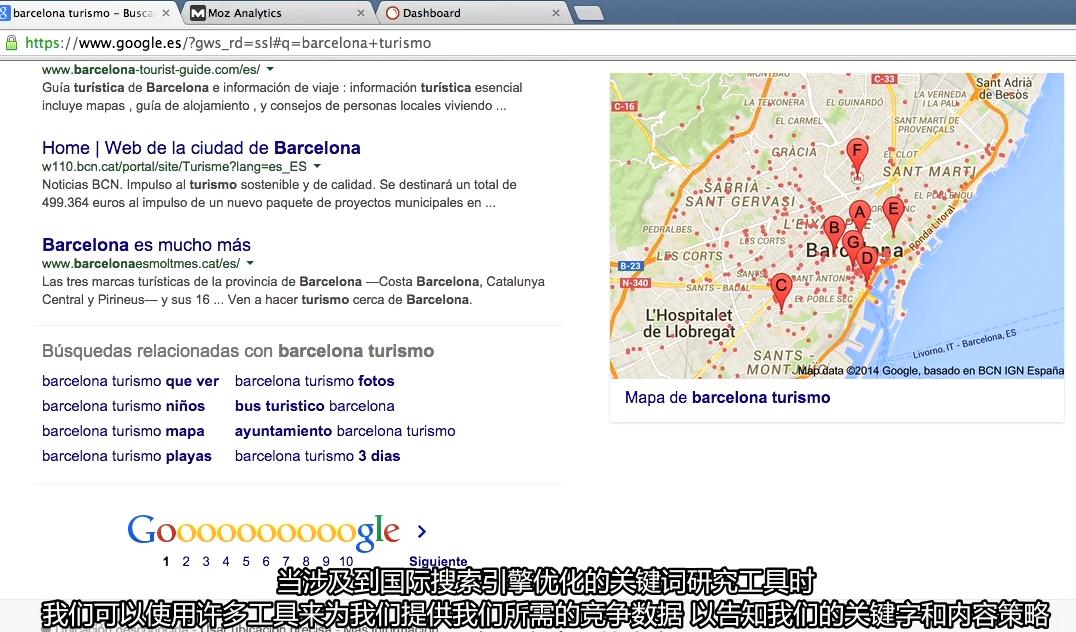Go to results page 6

click(266, 561)
